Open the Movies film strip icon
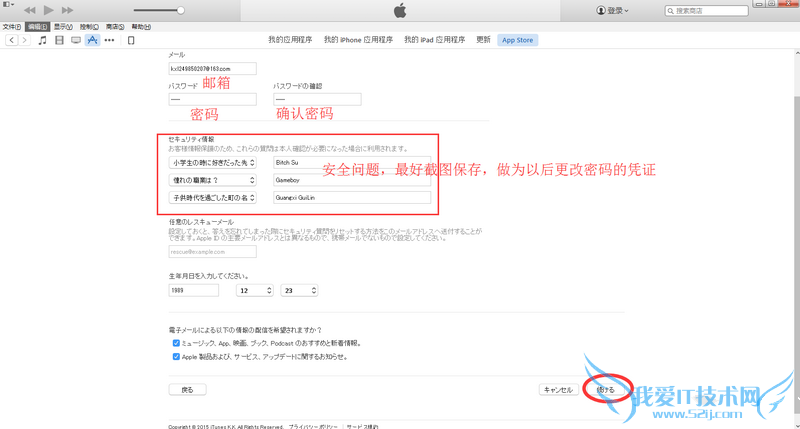This screenshot has height=429, width=800. pos(59,40)
